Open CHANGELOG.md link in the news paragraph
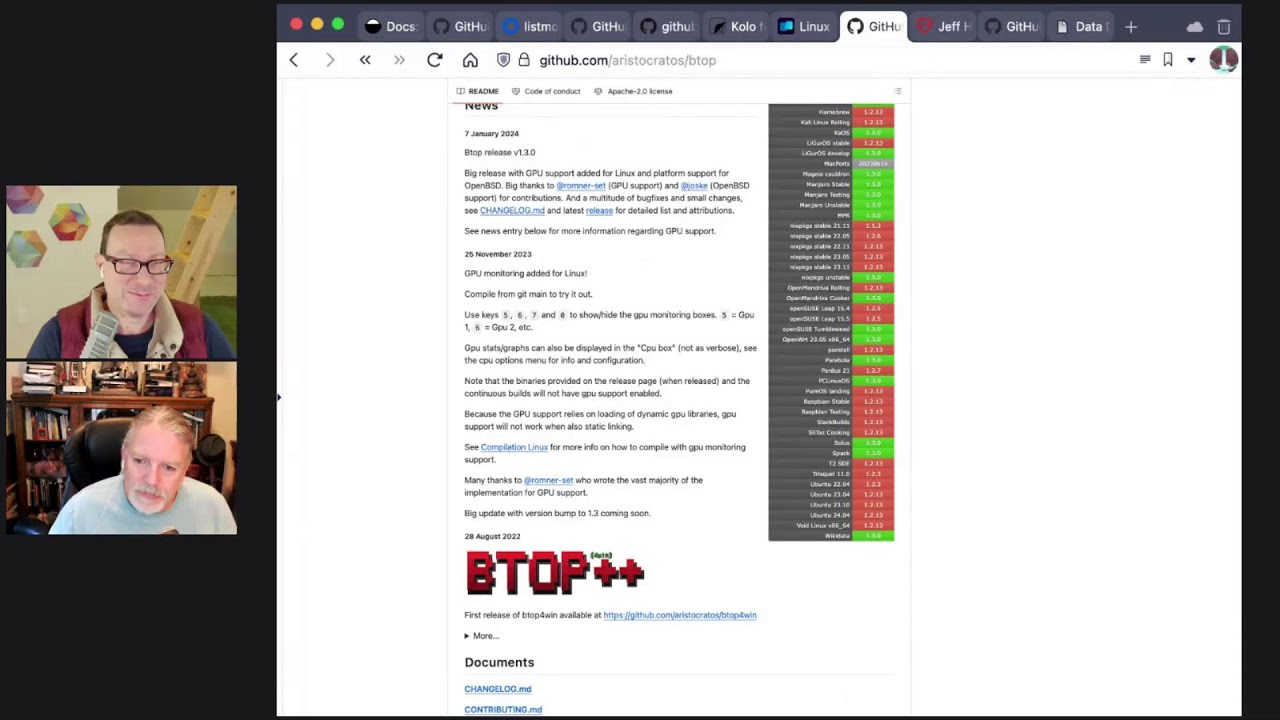1280x720 pixels. tap(512, 210)
